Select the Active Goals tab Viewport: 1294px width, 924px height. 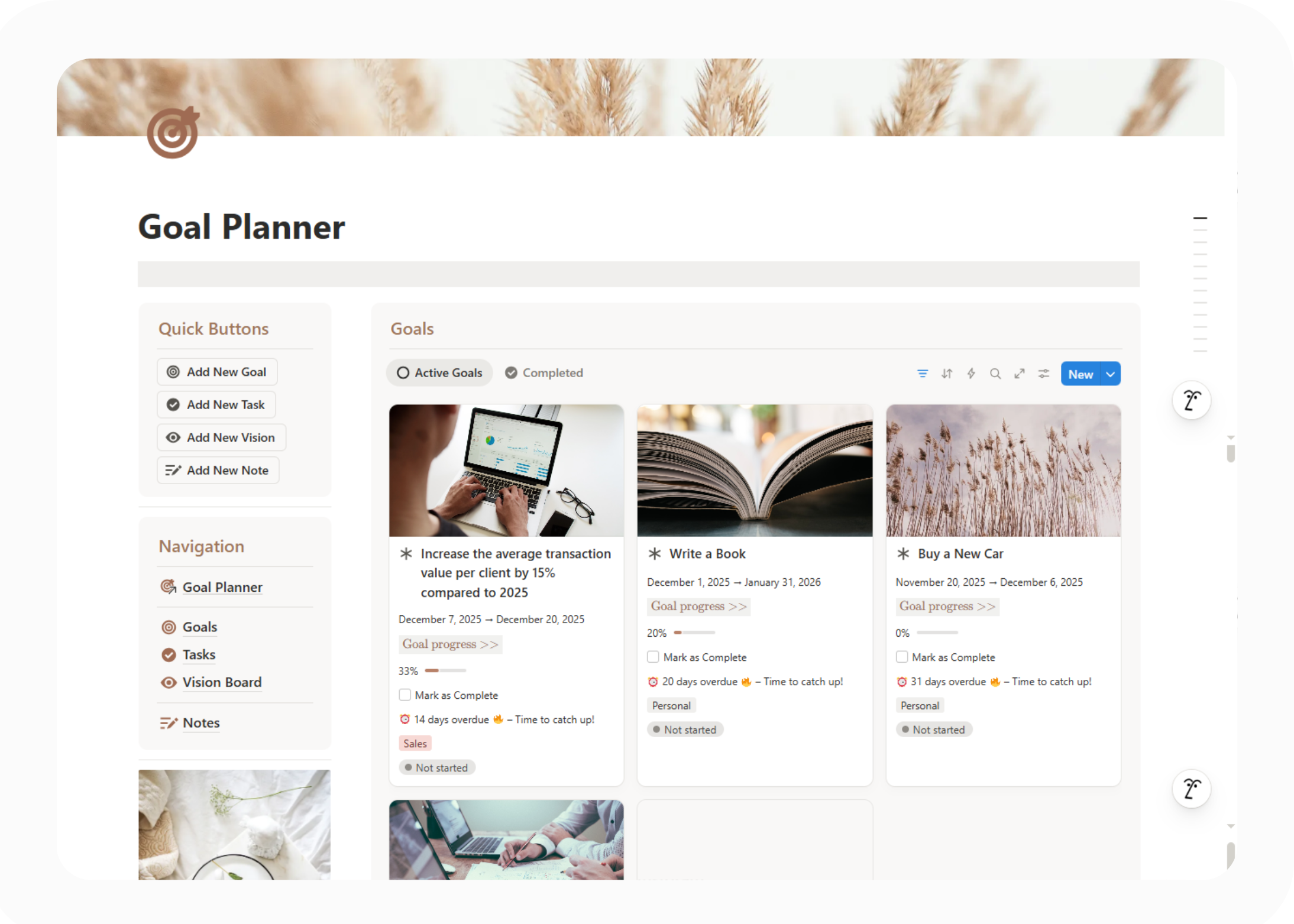coord(439,373)
